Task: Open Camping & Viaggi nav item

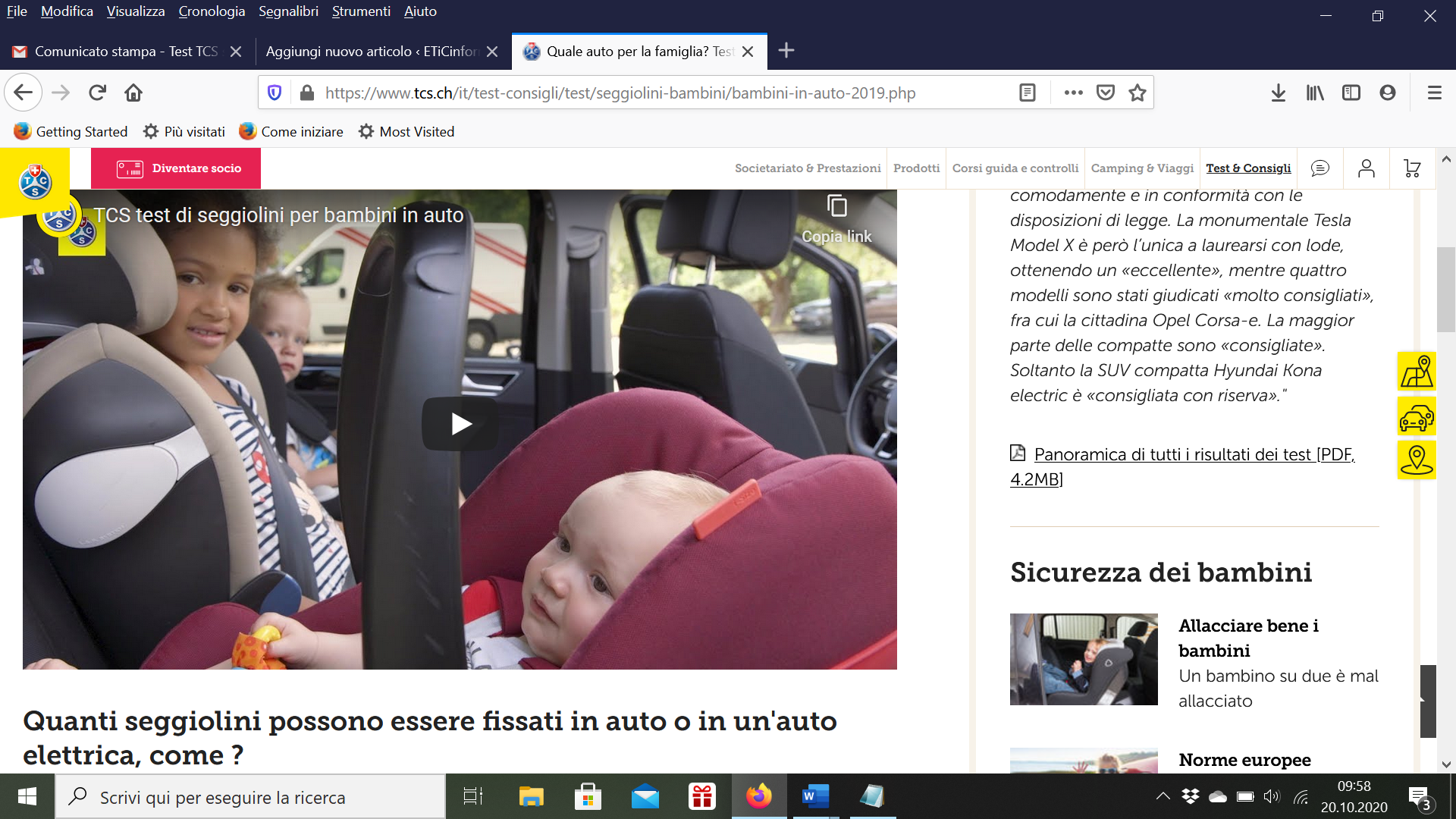Action: [x=1142, y=168]
